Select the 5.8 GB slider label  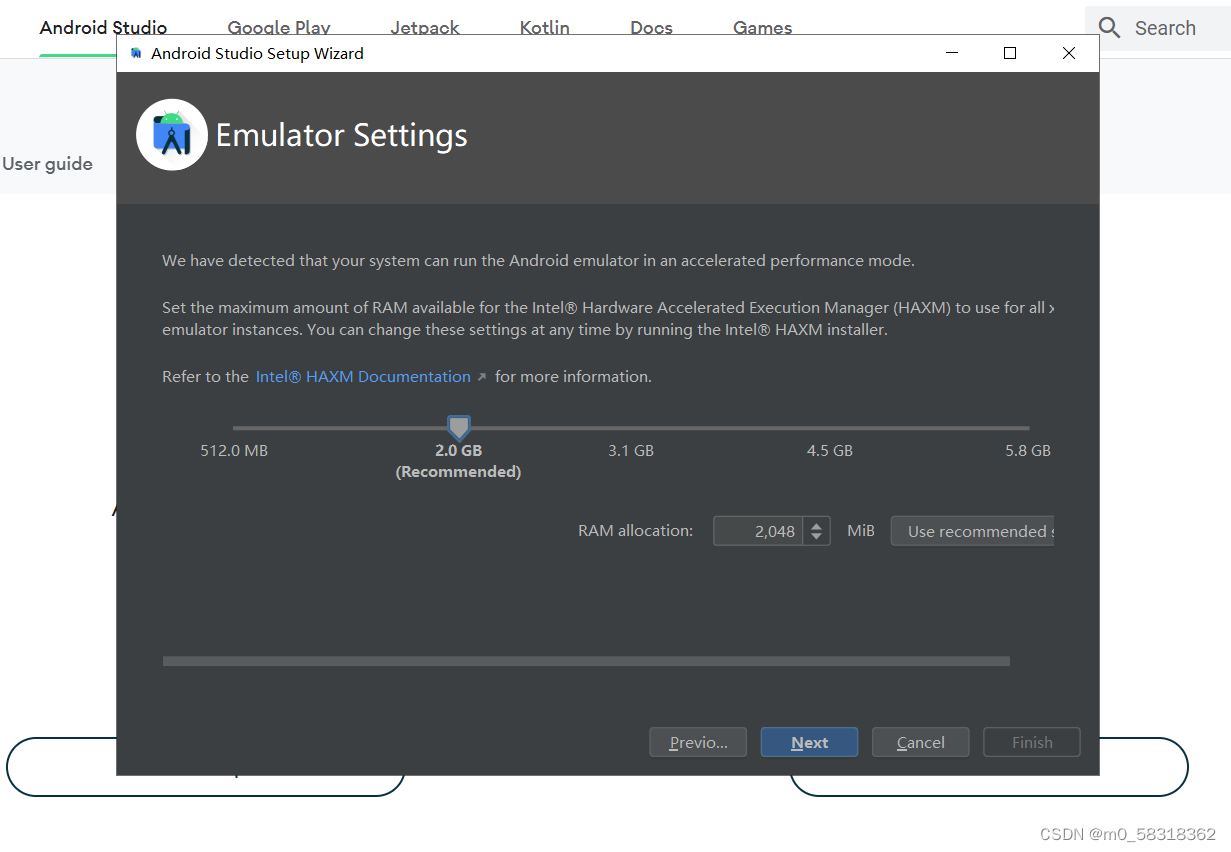coord(1028,451)
